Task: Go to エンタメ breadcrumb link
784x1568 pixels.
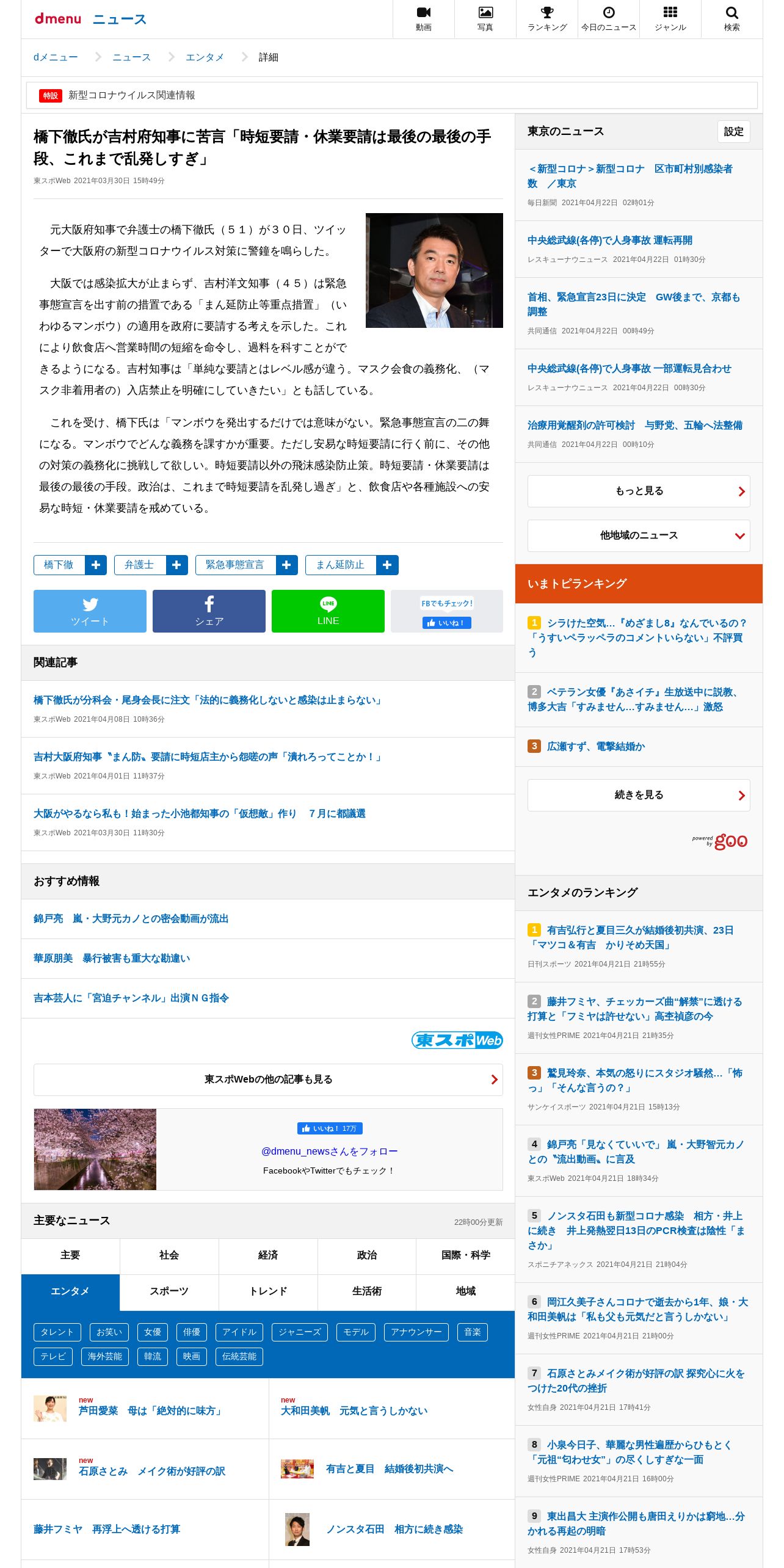Action: pos(205,57)
